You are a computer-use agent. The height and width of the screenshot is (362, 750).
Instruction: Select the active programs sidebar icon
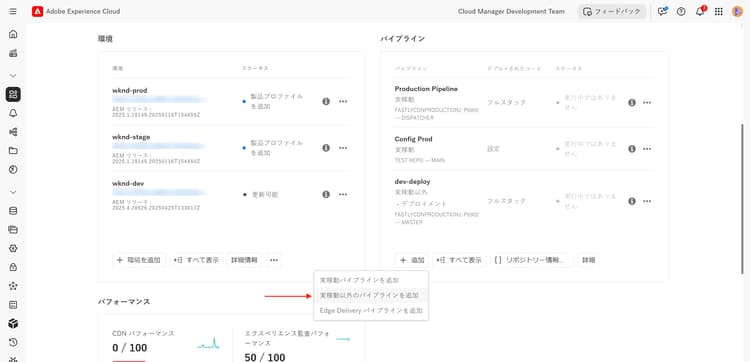[13, 94]
